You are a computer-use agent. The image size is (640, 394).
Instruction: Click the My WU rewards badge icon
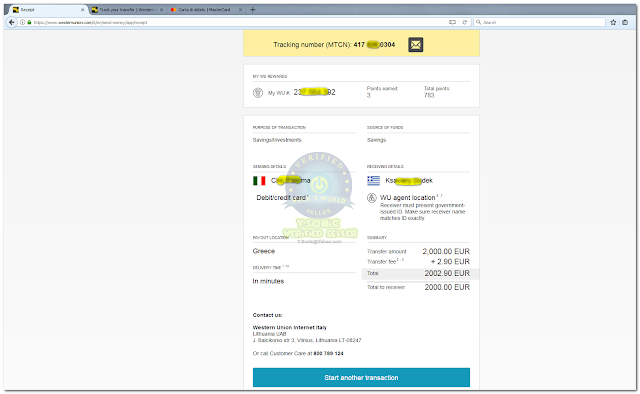pyautogui.click(x=258, y=93)
